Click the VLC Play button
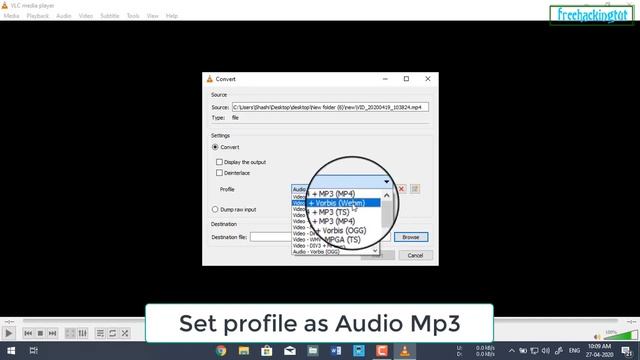 coord(8,333)
